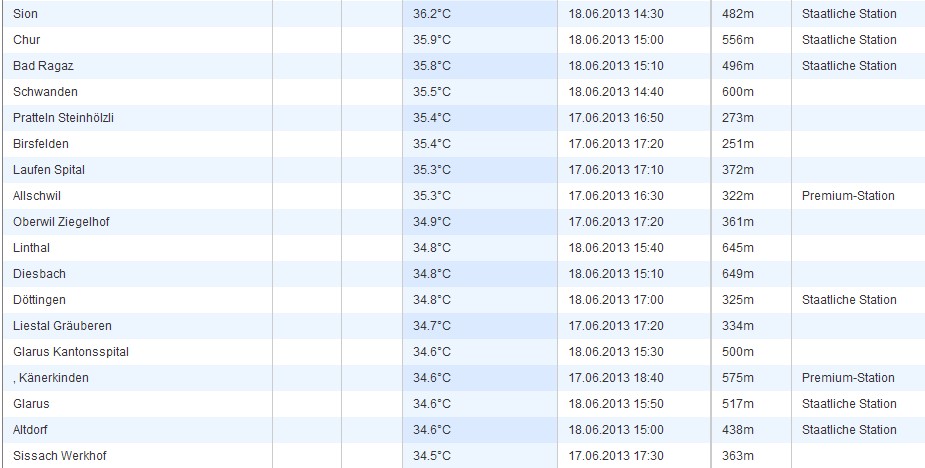Select the Sissach Werkhof station

(x=59, y=456)
